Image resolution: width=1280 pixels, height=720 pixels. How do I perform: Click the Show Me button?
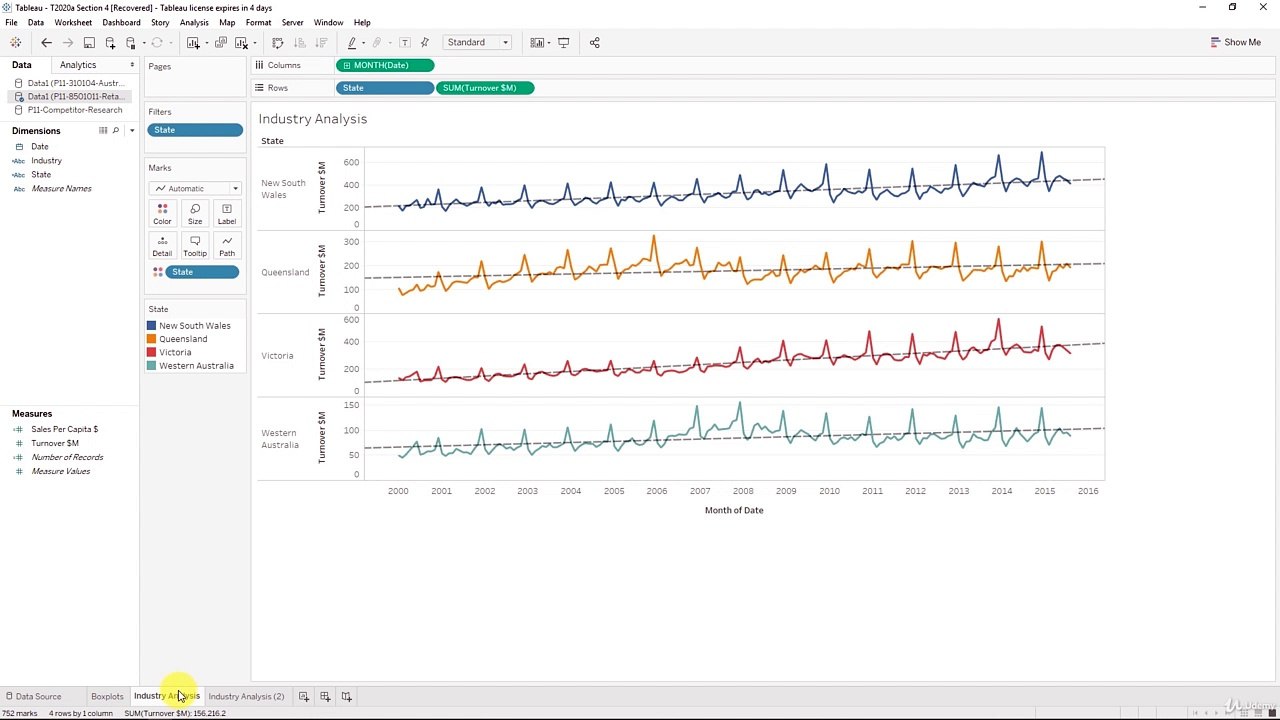click(x=1235, y=42)
